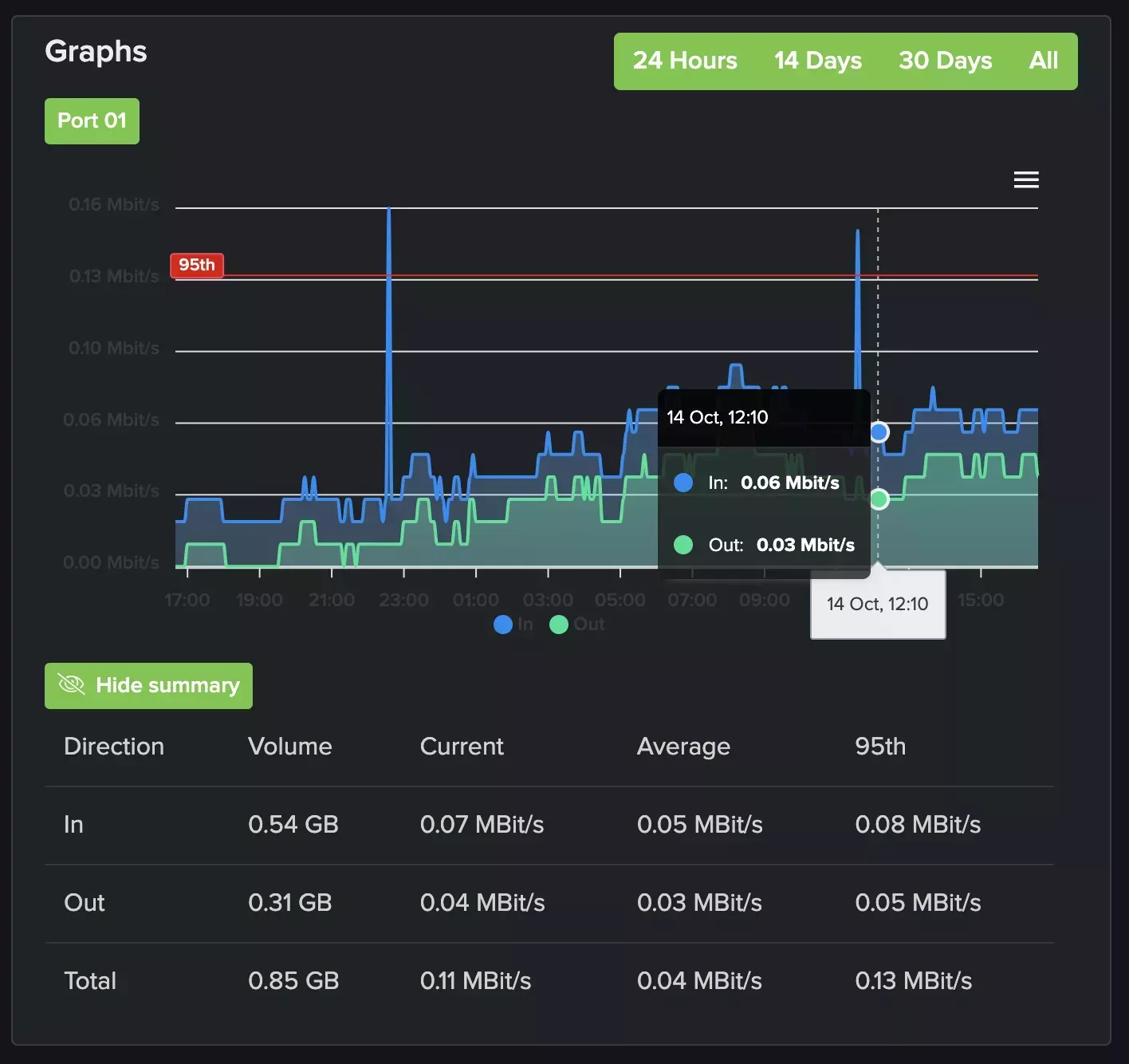Hide the traffic summary table
Screen dimensions: 1129x1064
click(148, 685)
